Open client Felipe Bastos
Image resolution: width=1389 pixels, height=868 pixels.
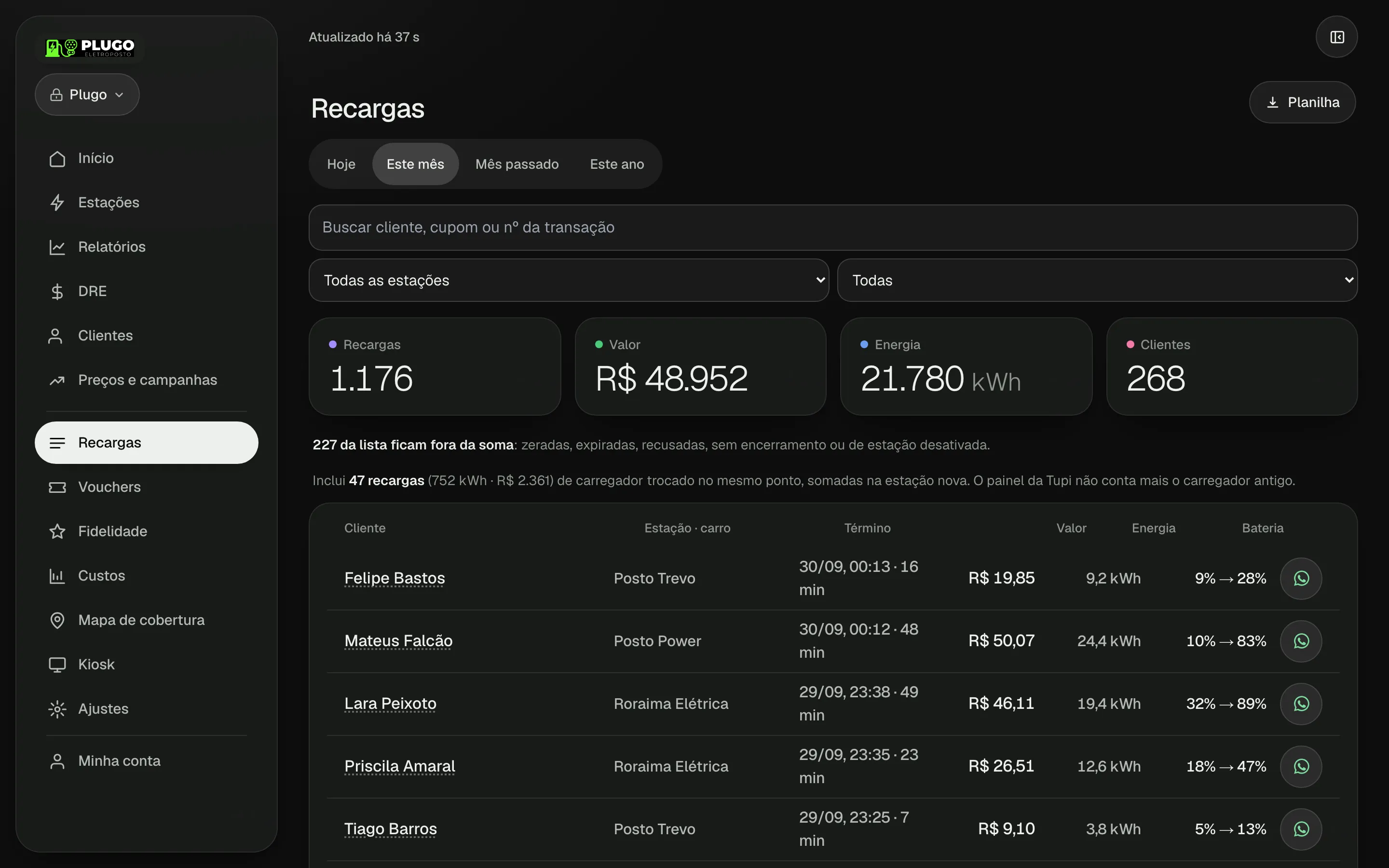coord(395,578)
